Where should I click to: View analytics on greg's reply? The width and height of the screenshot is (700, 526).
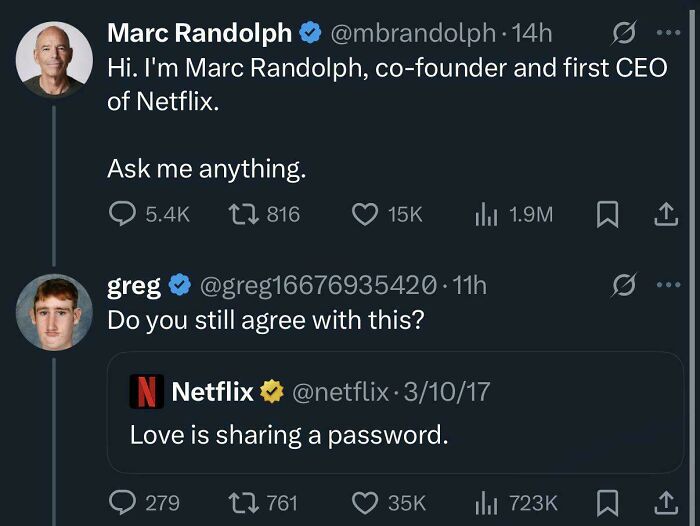[x=484, y=502]
